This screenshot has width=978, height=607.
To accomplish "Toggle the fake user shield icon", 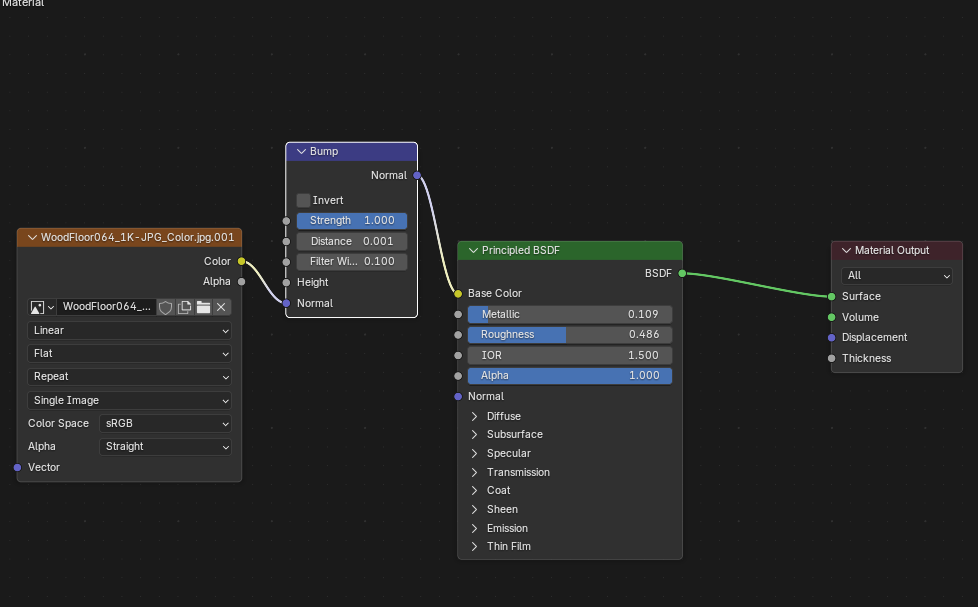I will point(165,307).
